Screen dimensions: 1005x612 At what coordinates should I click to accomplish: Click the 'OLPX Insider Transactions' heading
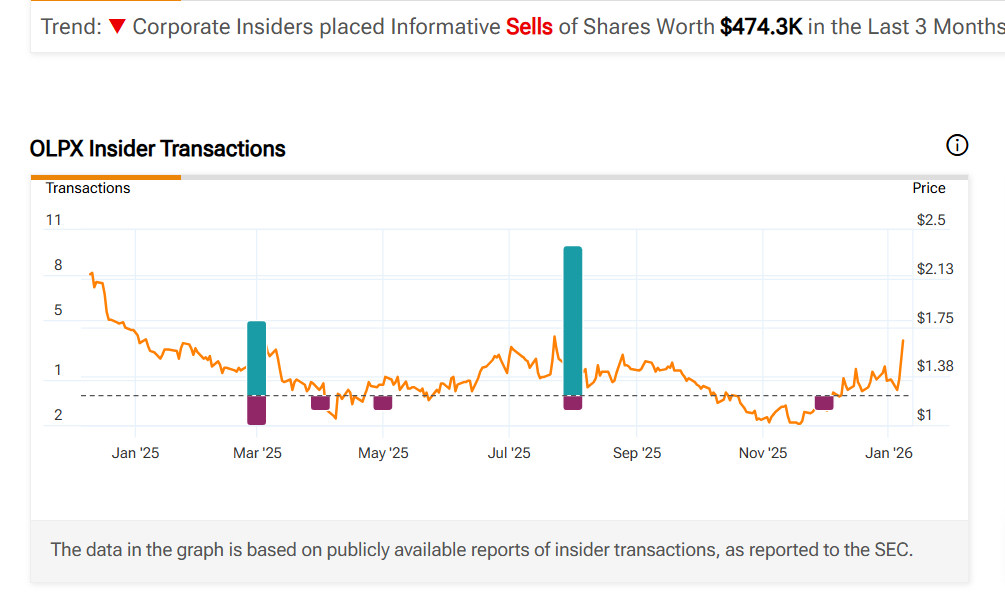(158, 149)
